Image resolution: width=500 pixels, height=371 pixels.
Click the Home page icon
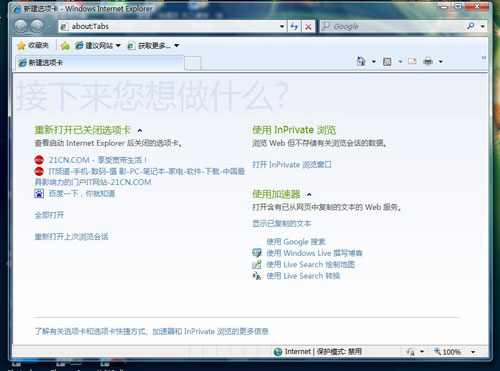(x=361, y=61)
